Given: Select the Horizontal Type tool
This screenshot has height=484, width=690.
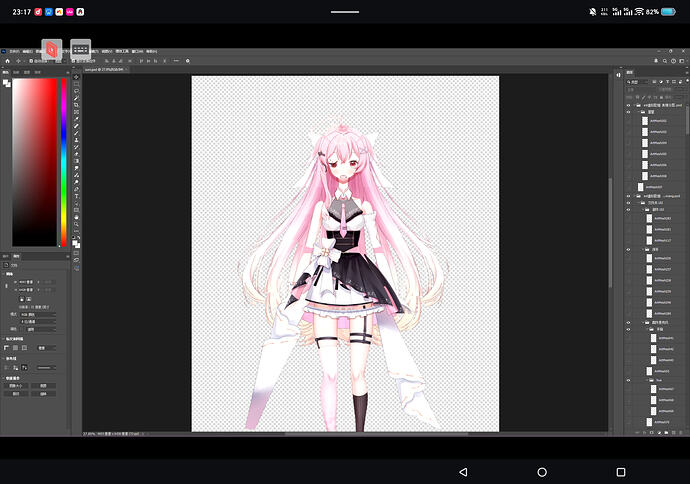Looking at the screenshot, I should 77,196.
